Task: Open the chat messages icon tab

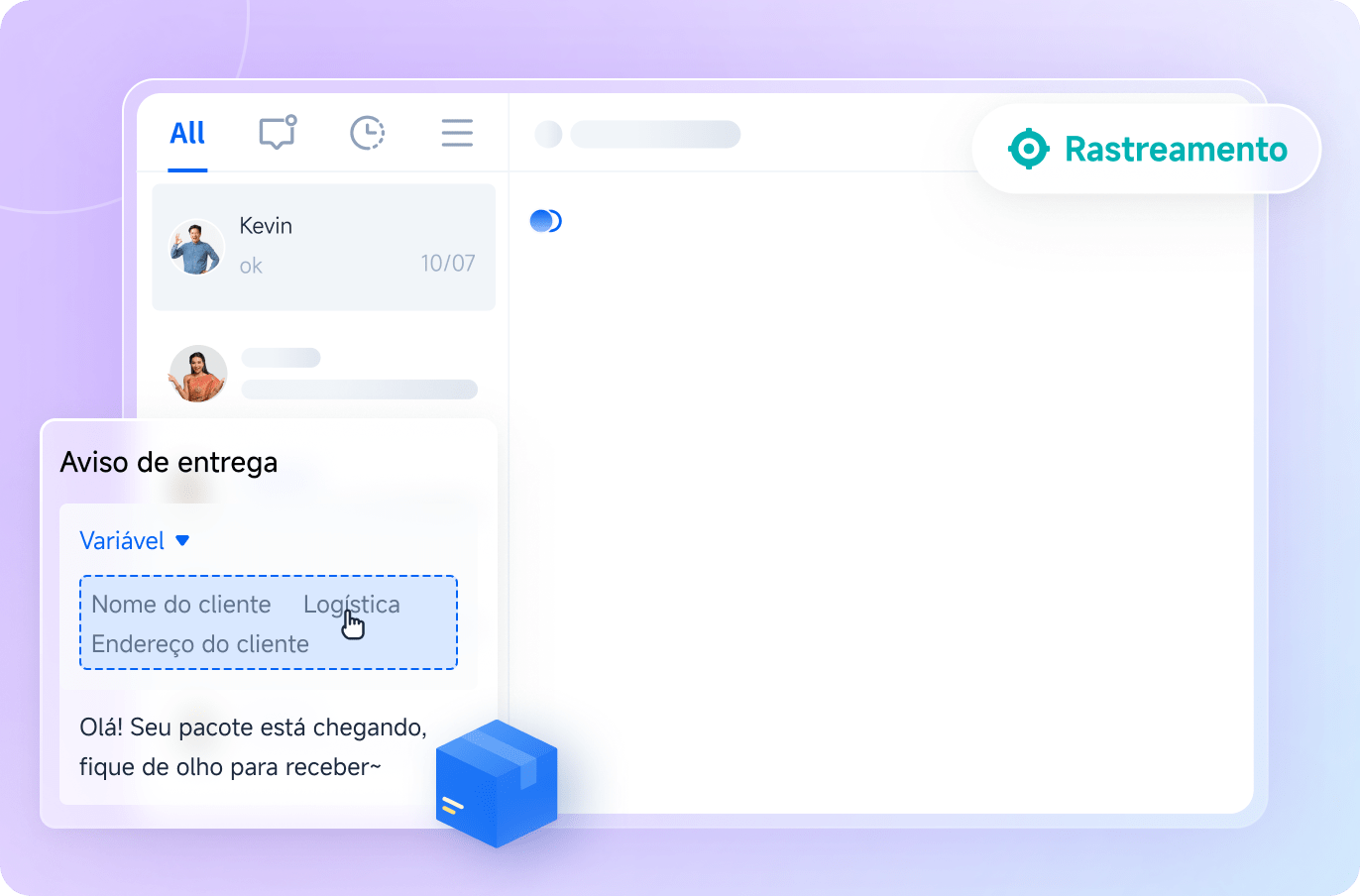Action: pyautogui.click(x=278, y=133)
